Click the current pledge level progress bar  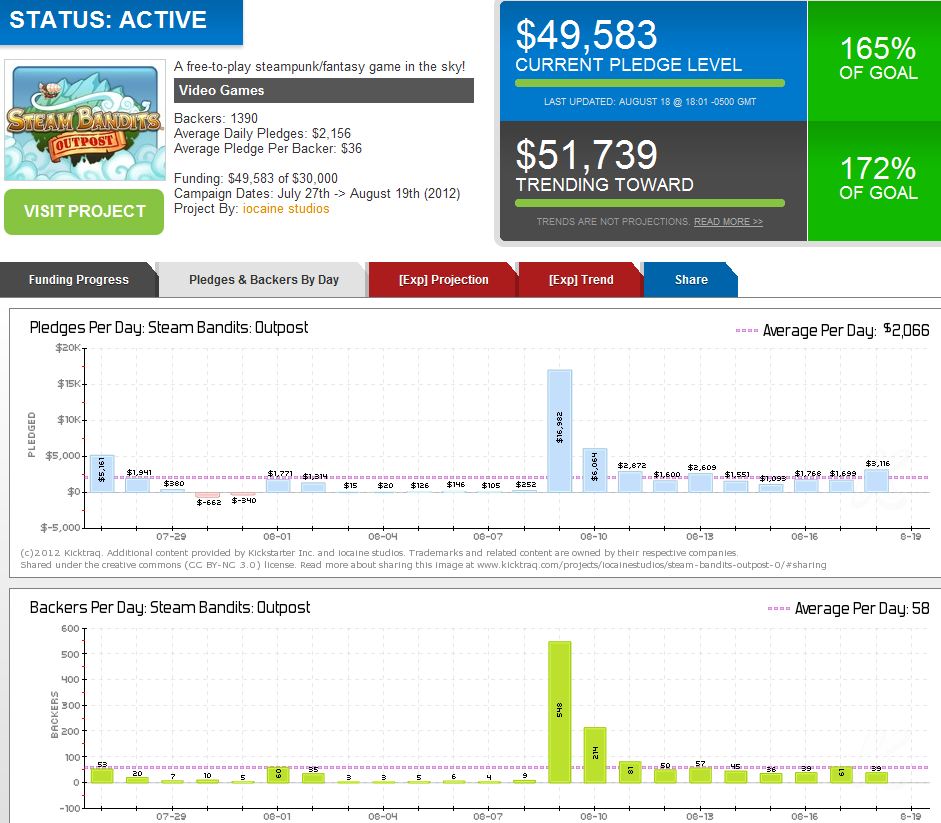pos(650,84)
